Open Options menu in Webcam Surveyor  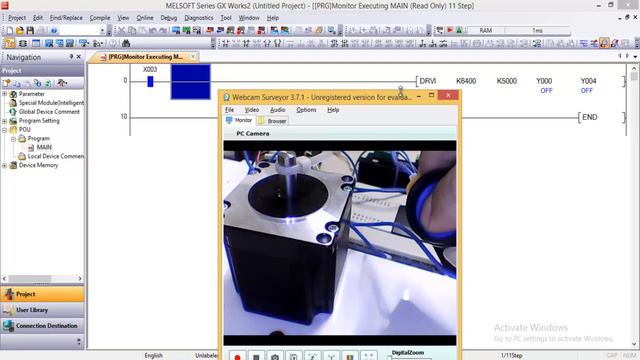click(x=306, y=110)
